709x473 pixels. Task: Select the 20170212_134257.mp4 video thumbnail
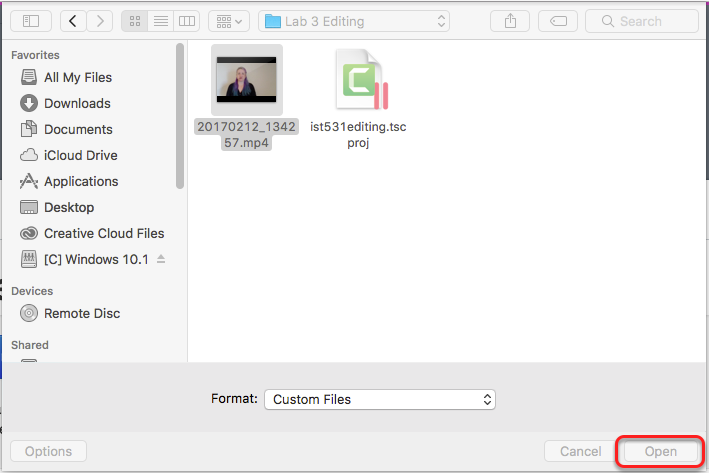tap(247, 80)
